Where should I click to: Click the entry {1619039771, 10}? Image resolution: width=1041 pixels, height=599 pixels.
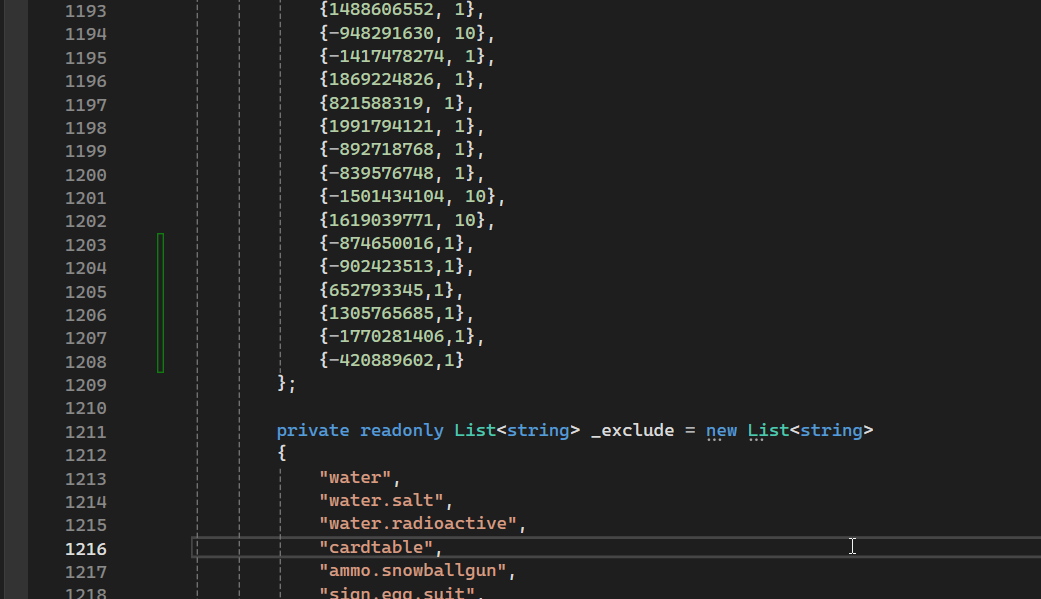[406, 220]
